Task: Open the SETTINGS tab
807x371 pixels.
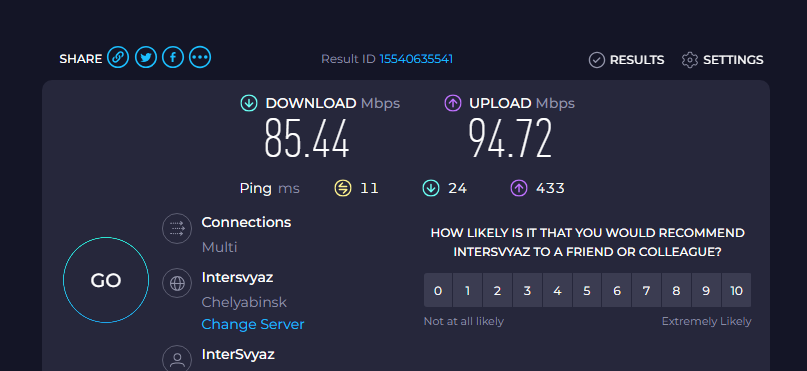Action: click(722, 60)
